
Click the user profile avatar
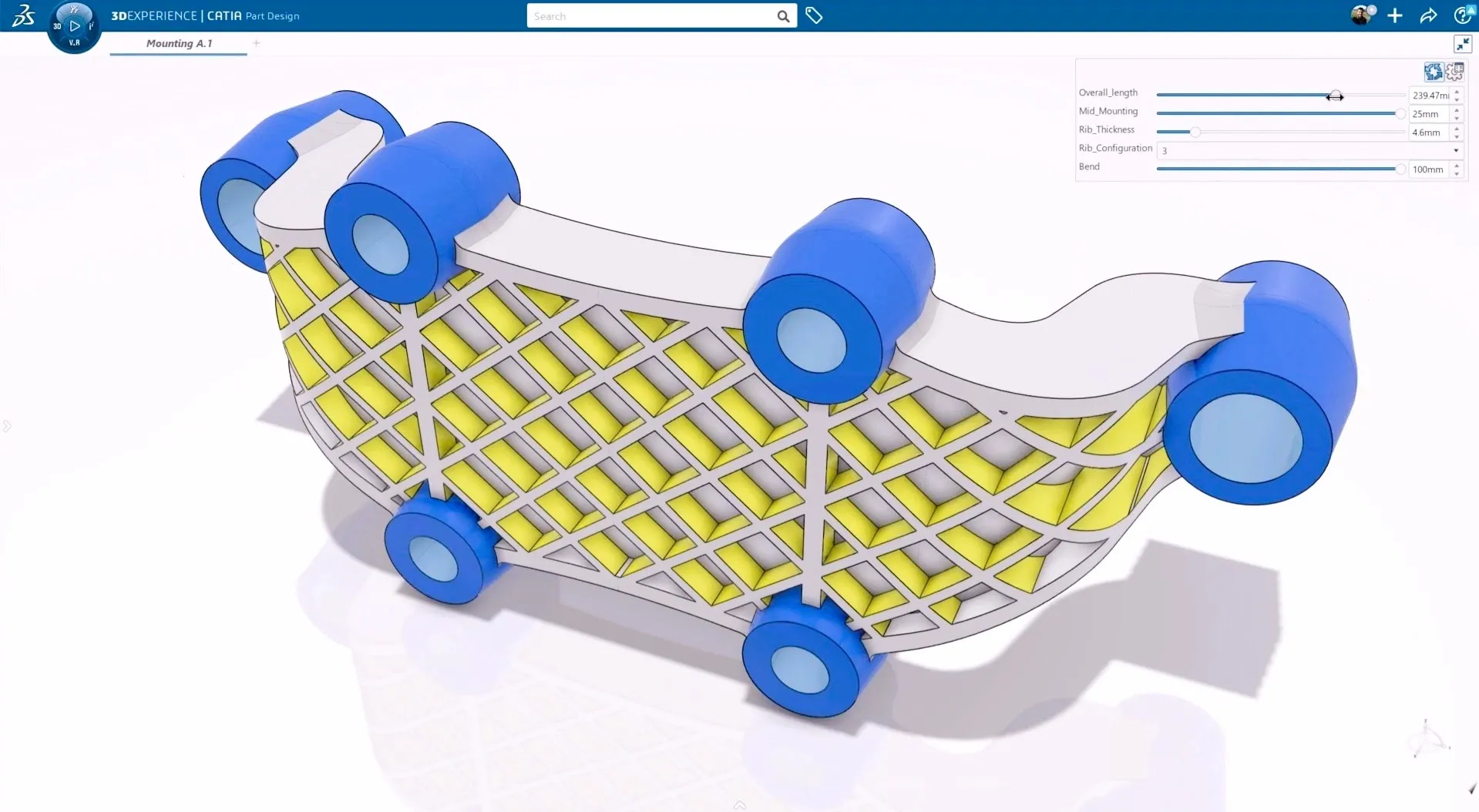coord(1361,15)
